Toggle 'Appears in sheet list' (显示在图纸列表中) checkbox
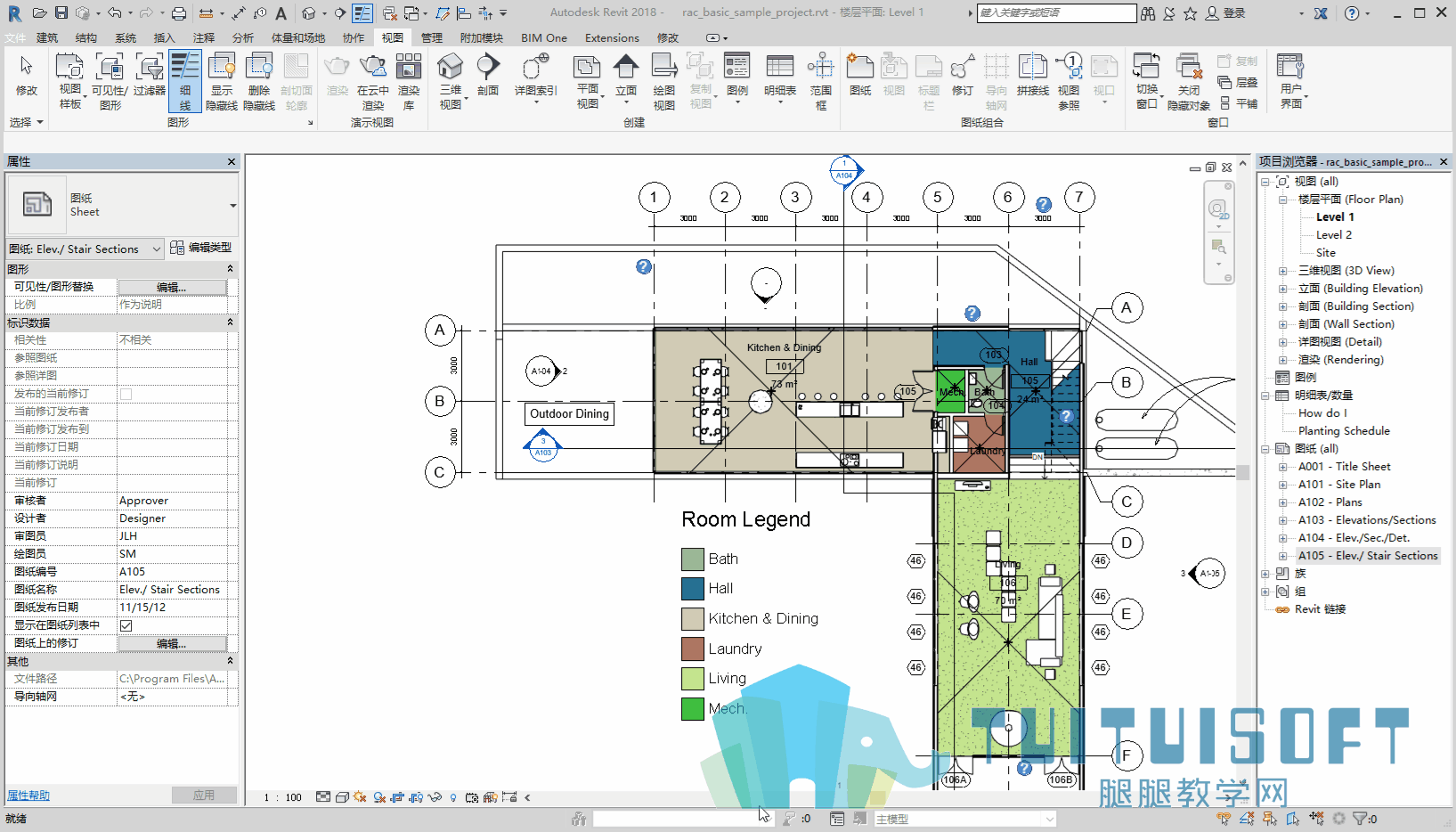Image resolution: width=1456 pixels, height=832 pixels. click(126, 625)
